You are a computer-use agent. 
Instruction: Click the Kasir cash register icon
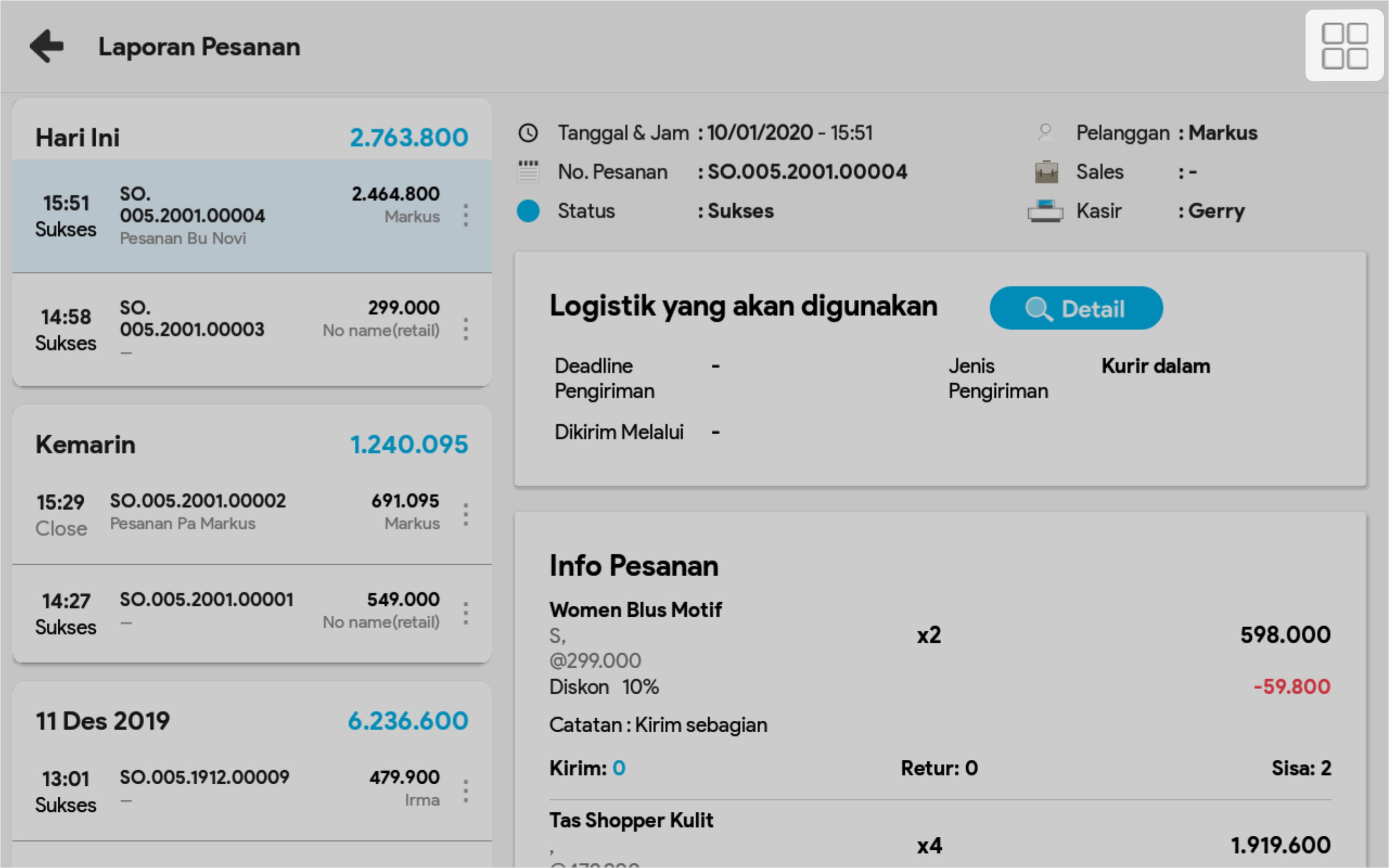tap(1045, 211)
